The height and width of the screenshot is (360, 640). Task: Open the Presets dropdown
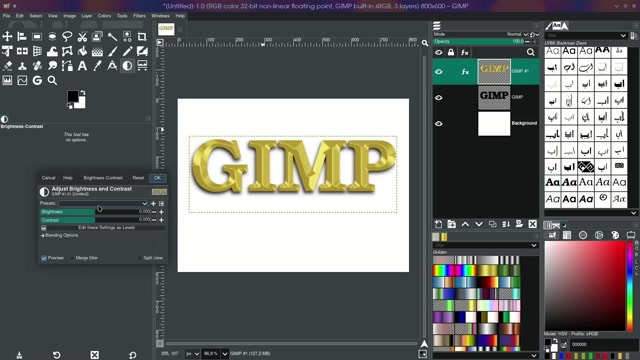point(103,203)
